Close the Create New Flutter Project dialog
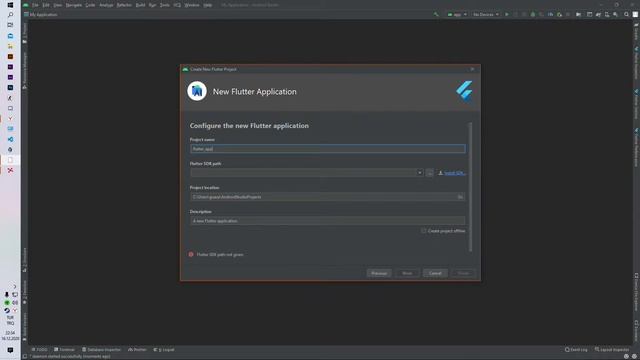This screenshot has width=640, height=360. pyautogui.click(x=472, y=69)
